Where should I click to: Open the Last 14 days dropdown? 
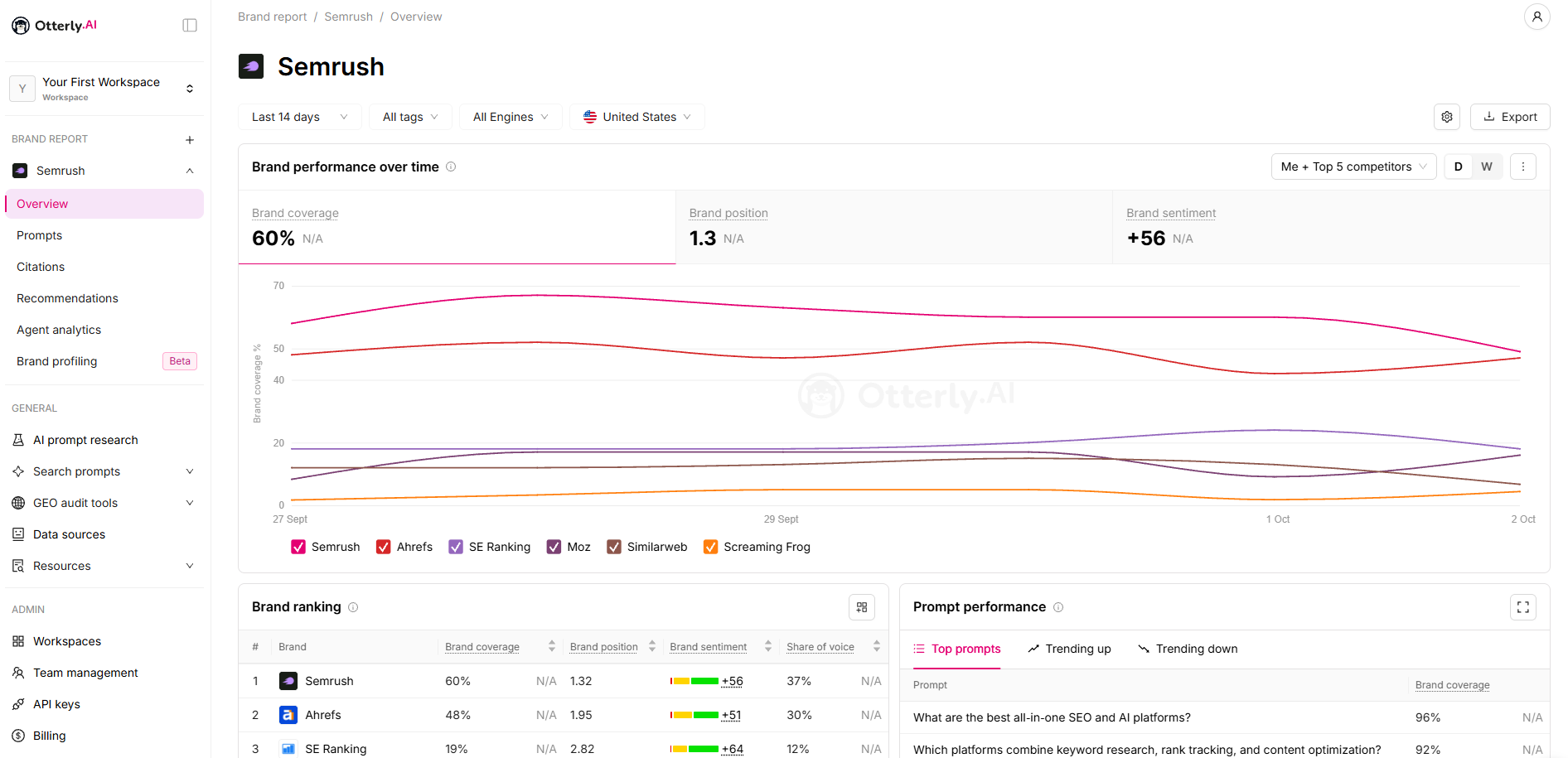pos(300,117)
